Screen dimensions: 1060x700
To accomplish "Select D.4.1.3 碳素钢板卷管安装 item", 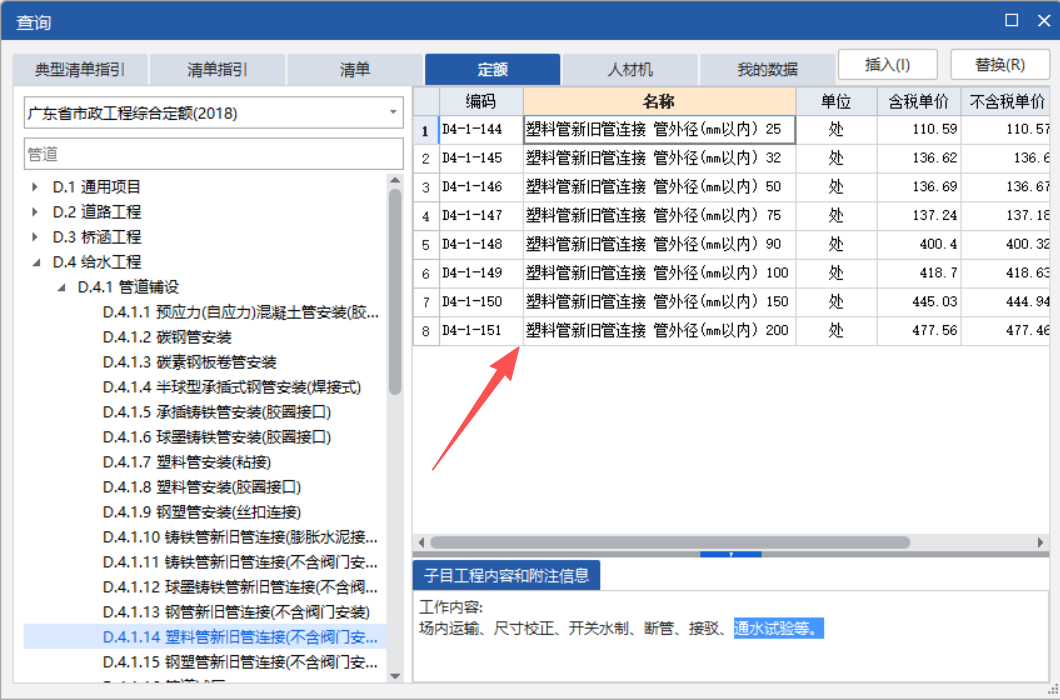I will [x=189, y=362].
